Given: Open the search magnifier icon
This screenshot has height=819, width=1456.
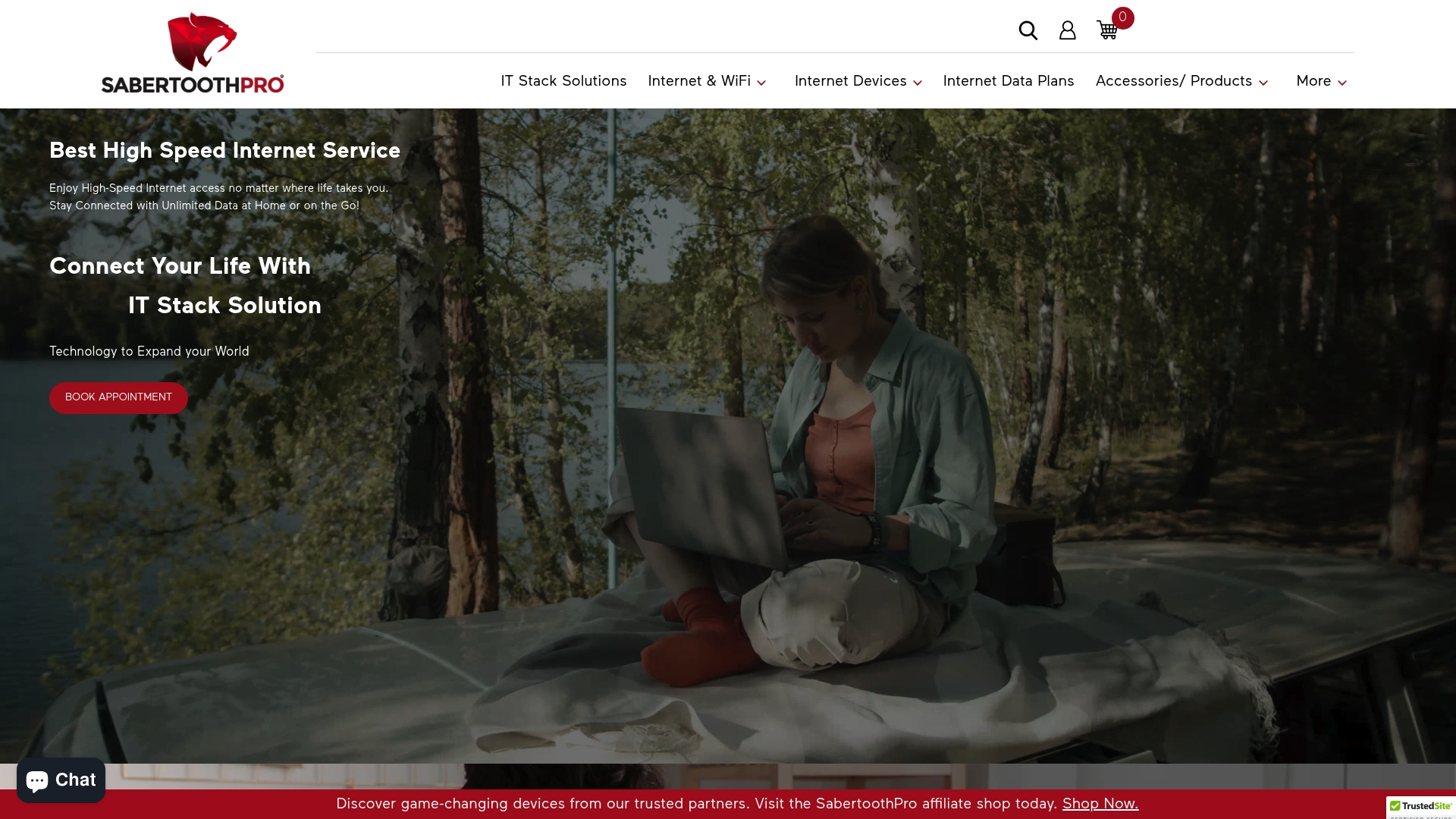Looking at the screenshot, I should pyautogui.click(x=1028, y=30).
